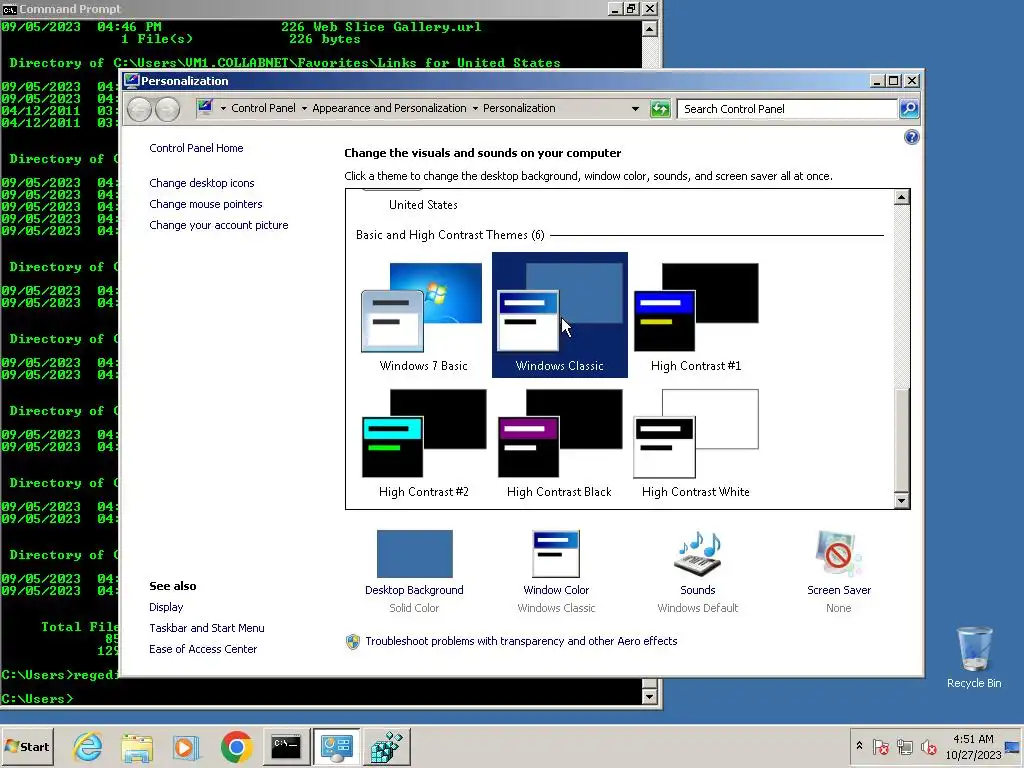Click the Forward navigation arrow
The width and height of the screenshot is (1024, 768).
pyautogui.click(x=167, y=109)
